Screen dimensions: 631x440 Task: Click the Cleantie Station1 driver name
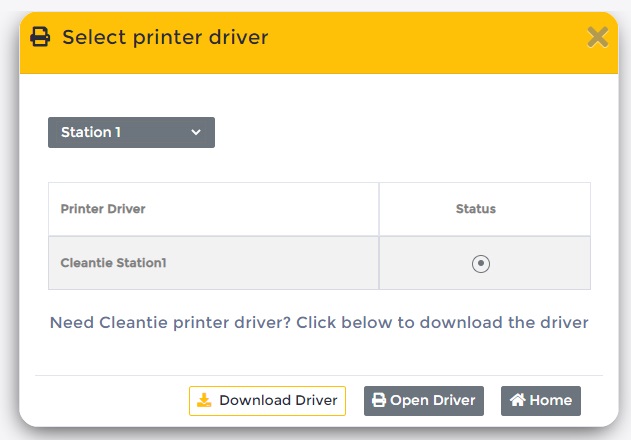[113, 263]
